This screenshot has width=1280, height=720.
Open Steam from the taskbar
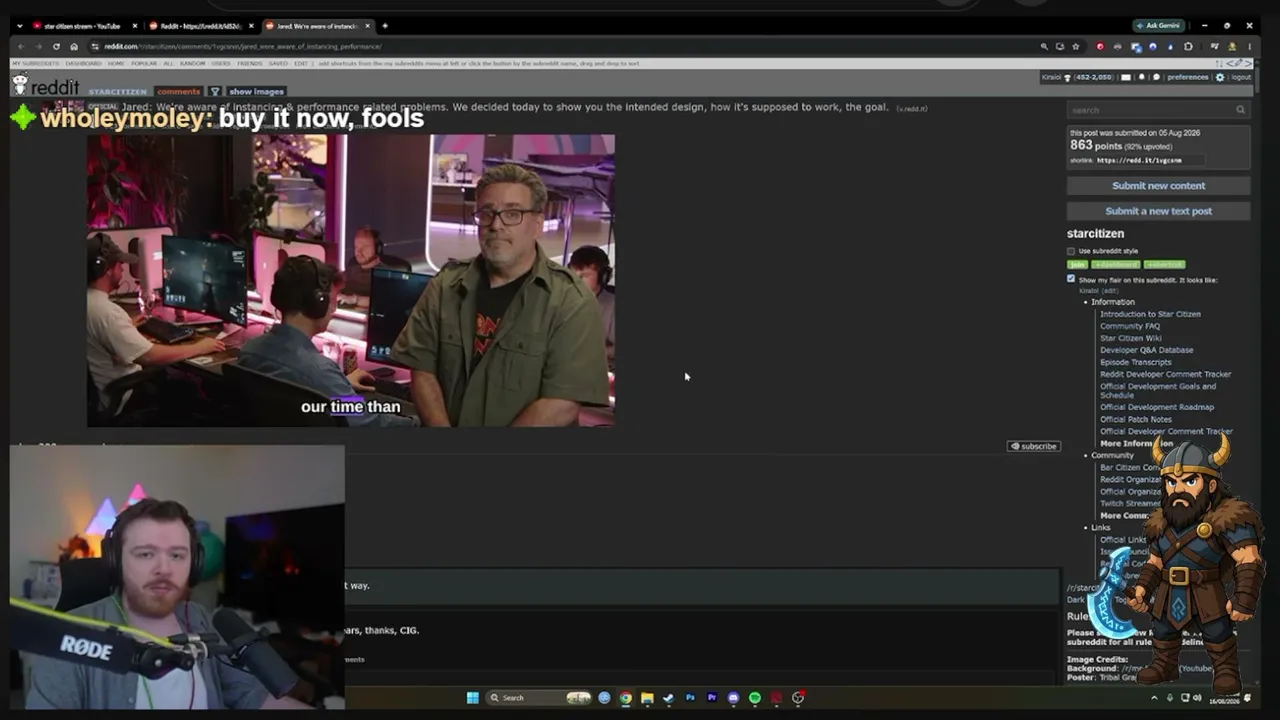[668, 698]
